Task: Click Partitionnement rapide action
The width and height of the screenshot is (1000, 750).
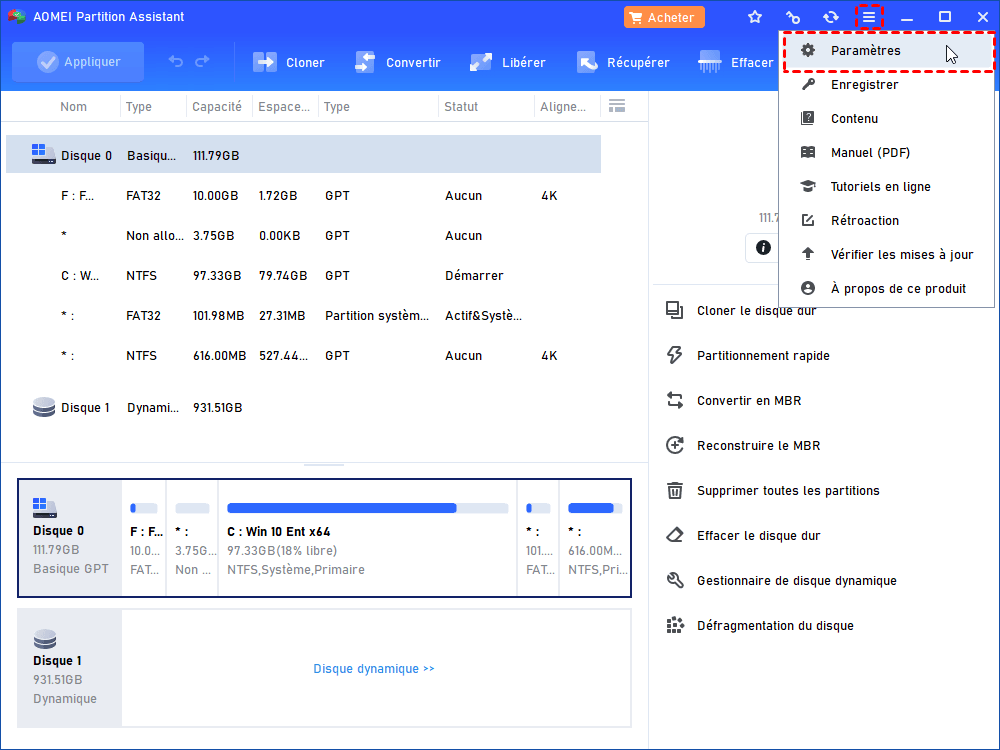Action: (x=747, y=355)
